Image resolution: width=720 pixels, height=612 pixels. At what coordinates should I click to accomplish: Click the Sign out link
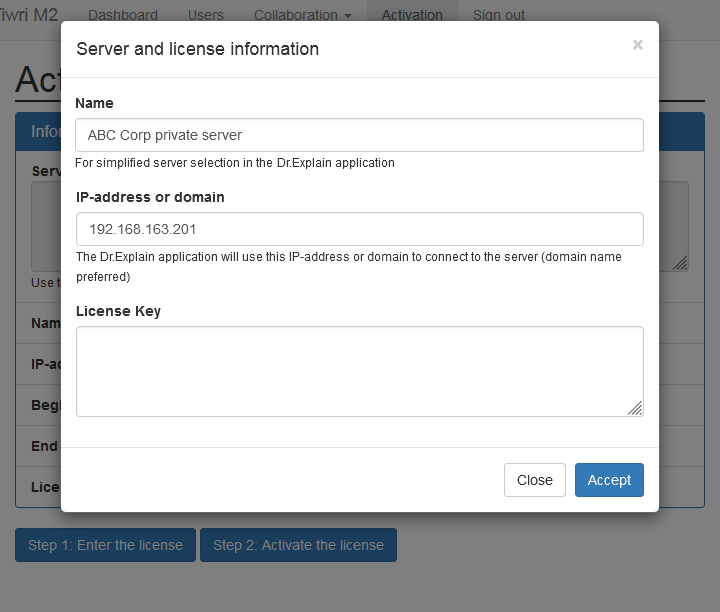(x=499, y=15)
